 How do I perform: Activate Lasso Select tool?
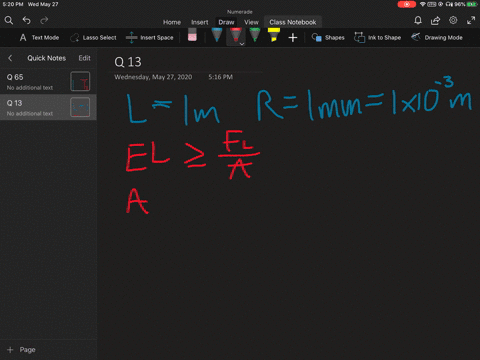coord(93,38)
